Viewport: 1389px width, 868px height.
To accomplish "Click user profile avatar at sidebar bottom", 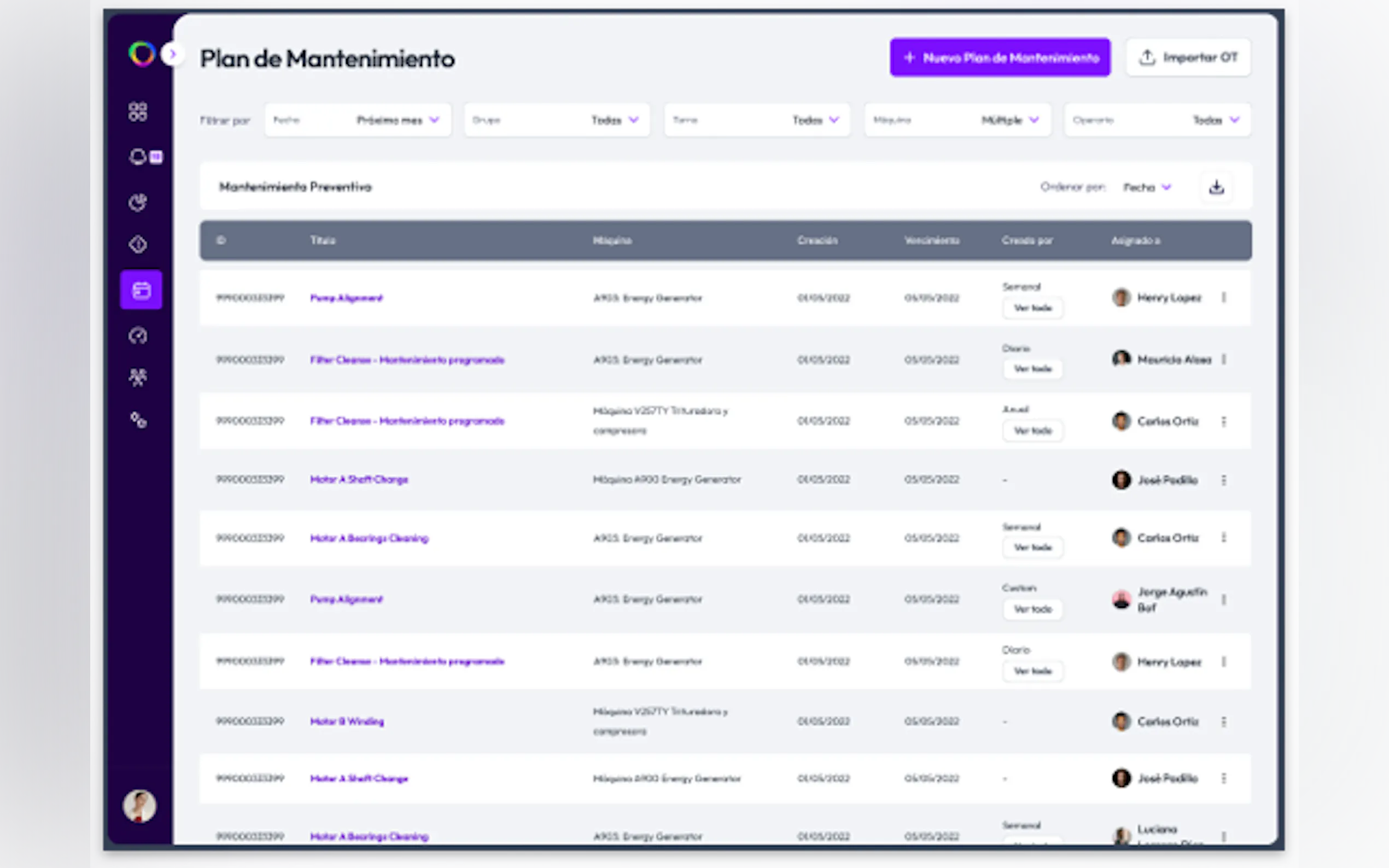I will [x=139, y=806].
